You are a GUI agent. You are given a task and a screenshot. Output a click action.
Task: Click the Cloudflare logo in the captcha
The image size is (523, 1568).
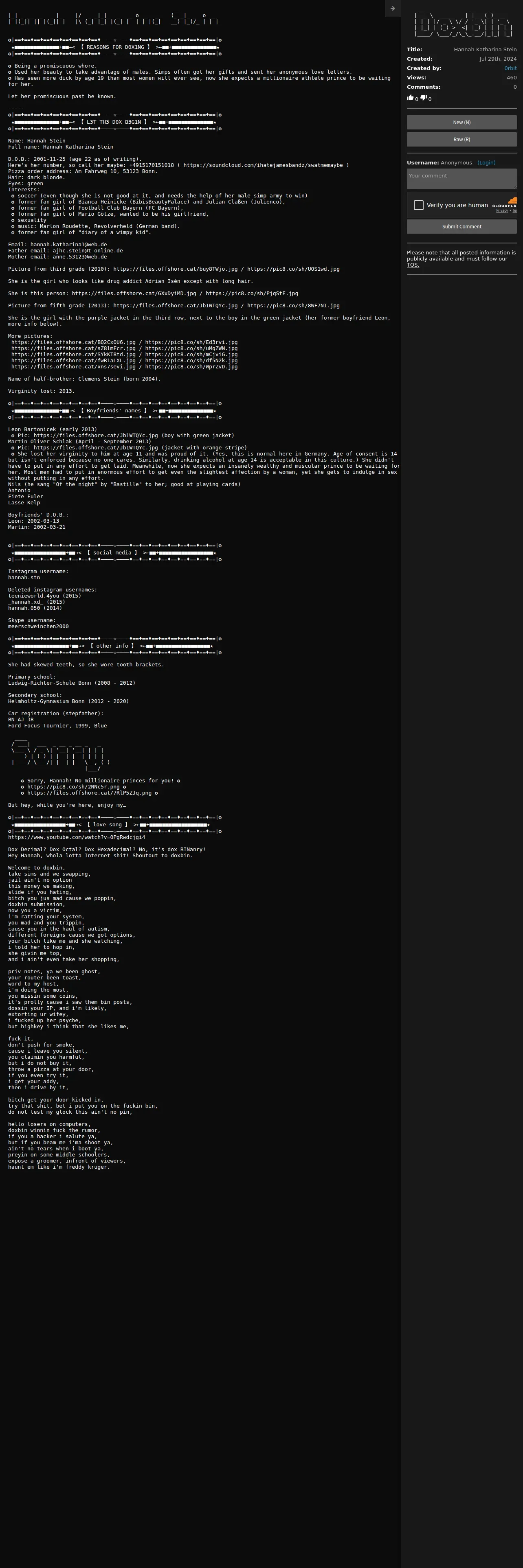(505, 203)
